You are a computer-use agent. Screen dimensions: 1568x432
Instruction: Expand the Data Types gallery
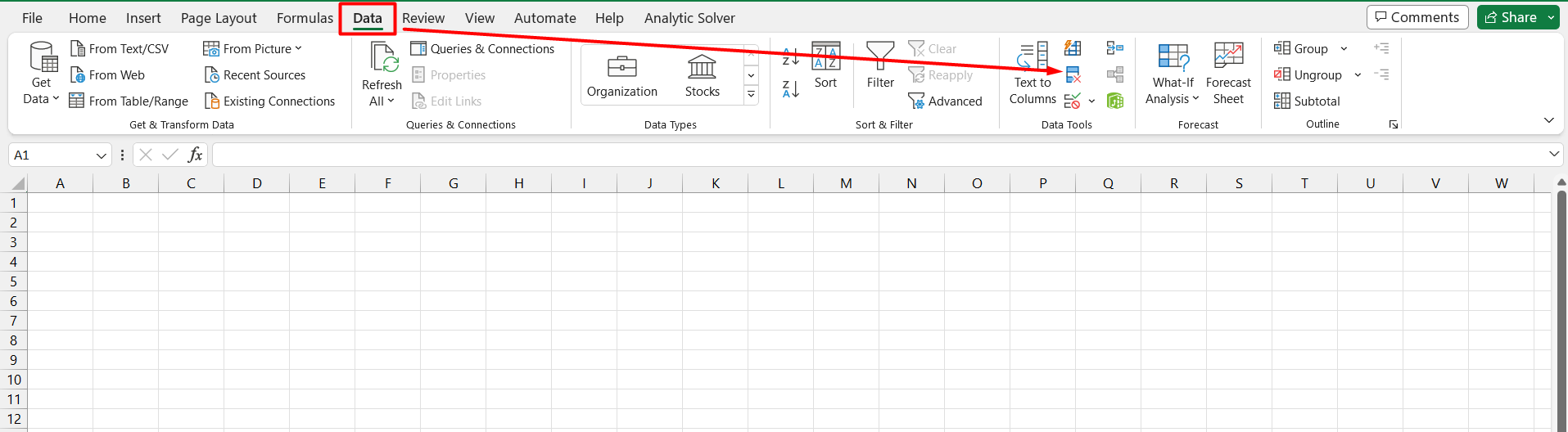751,96
